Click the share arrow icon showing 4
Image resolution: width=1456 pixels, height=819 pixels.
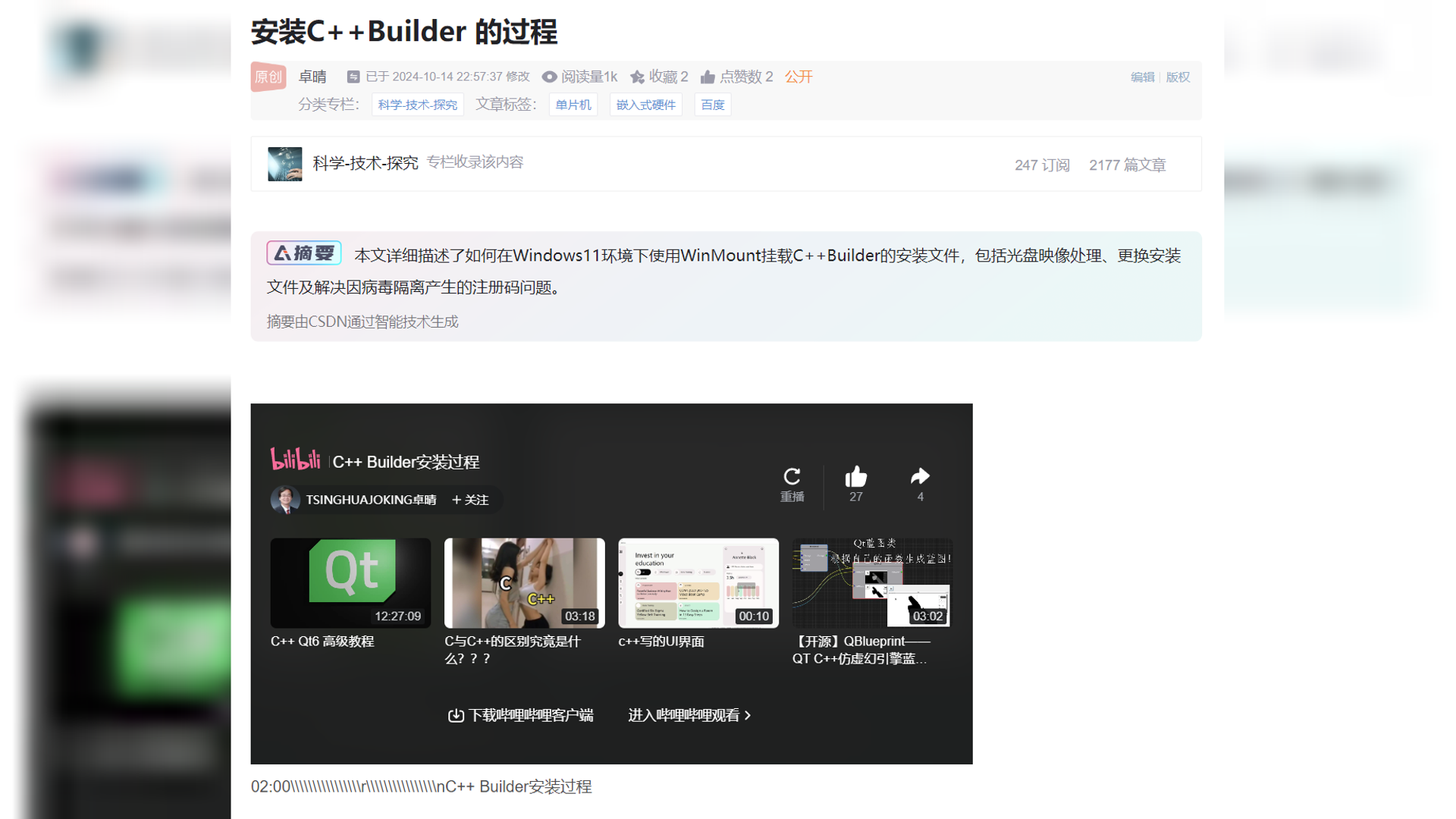(919, 477)
